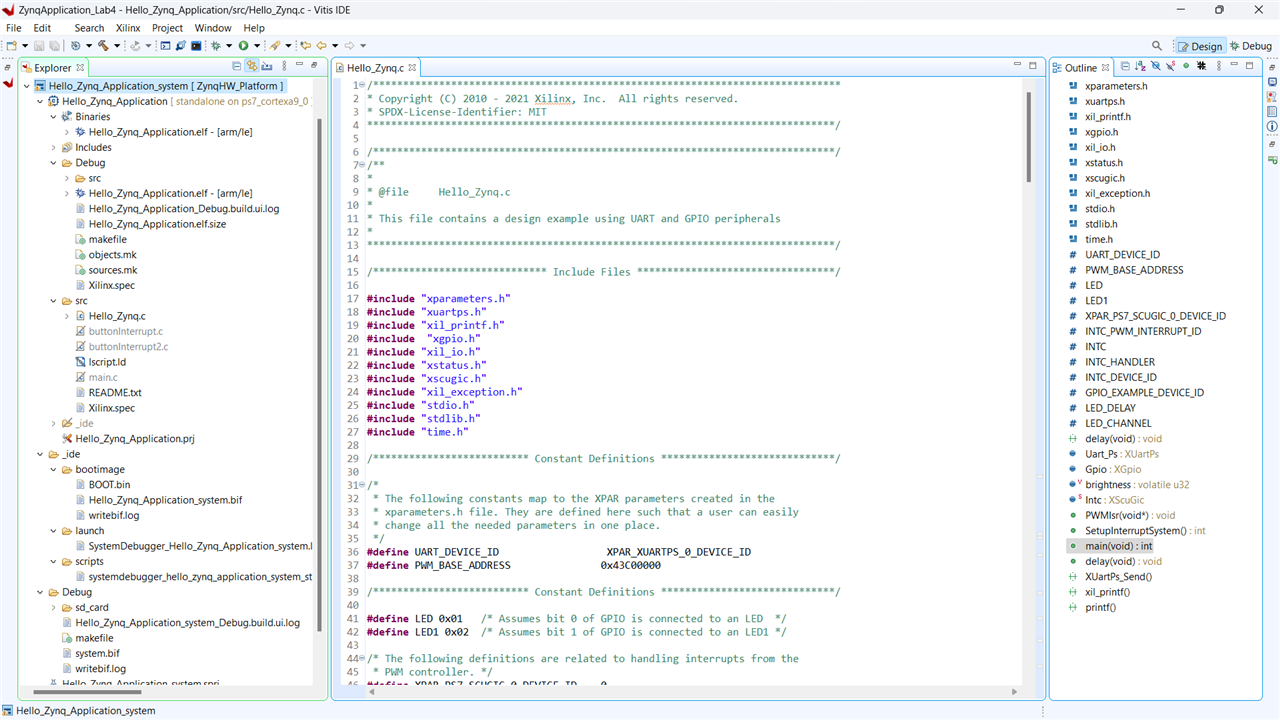The image size is (1280, 720).
Task: Switch to the Debug perspective
Action: point(1250,46)
